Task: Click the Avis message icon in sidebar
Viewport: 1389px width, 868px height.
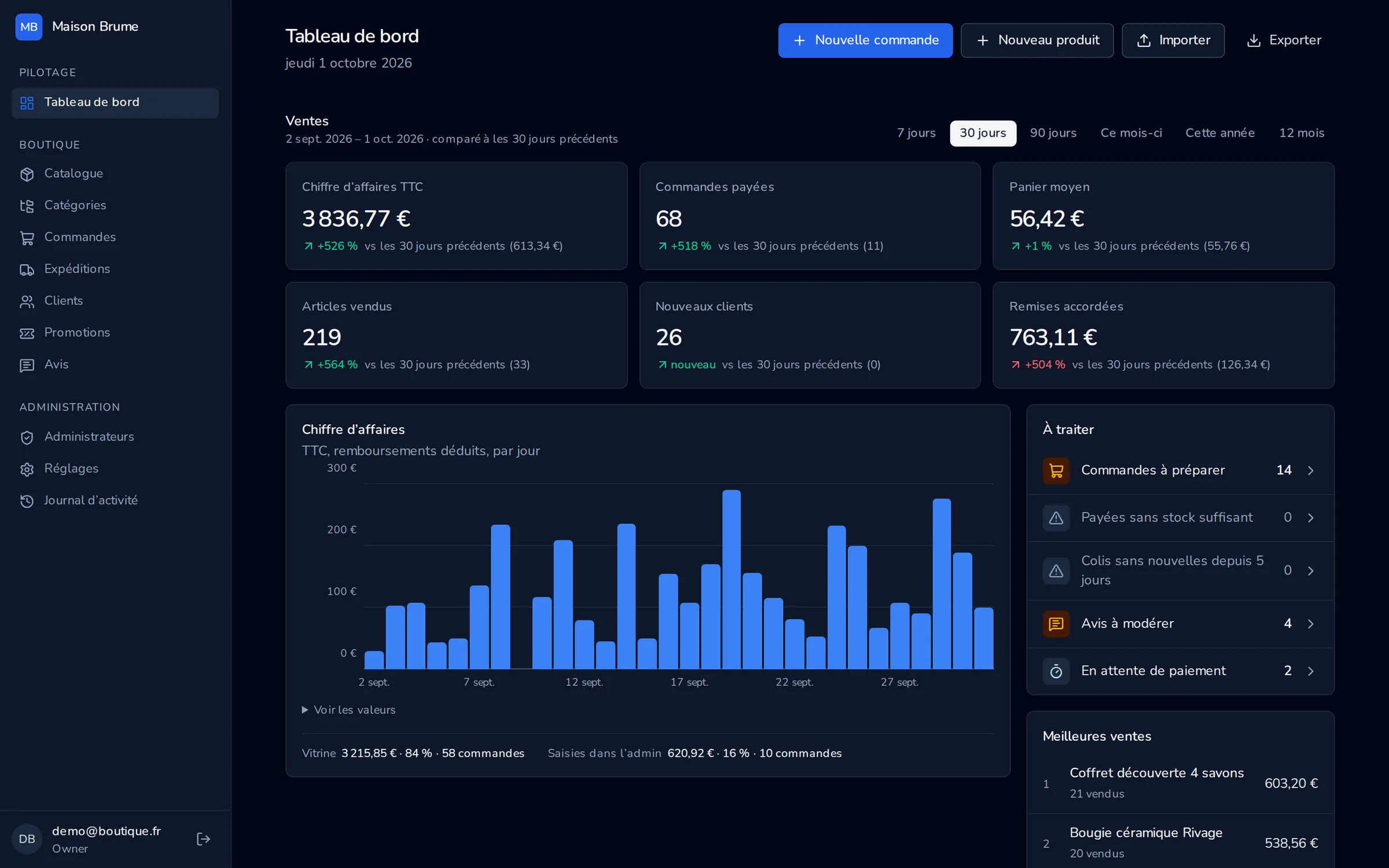Action: tap(27, 365)
